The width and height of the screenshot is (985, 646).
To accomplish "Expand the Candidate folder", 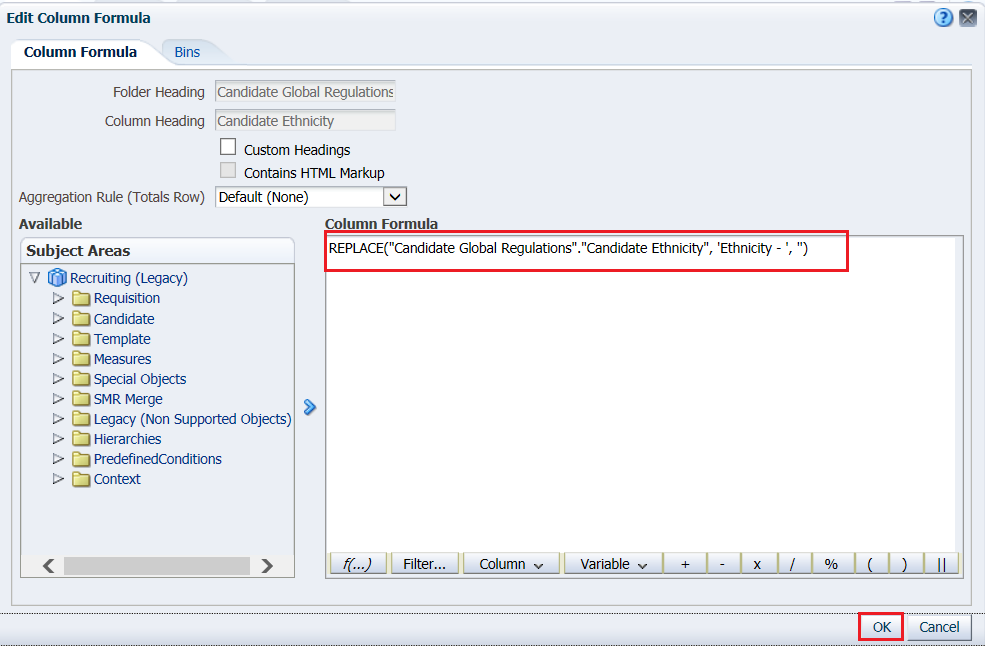I will pyautogui.click(x=58, y=319).
